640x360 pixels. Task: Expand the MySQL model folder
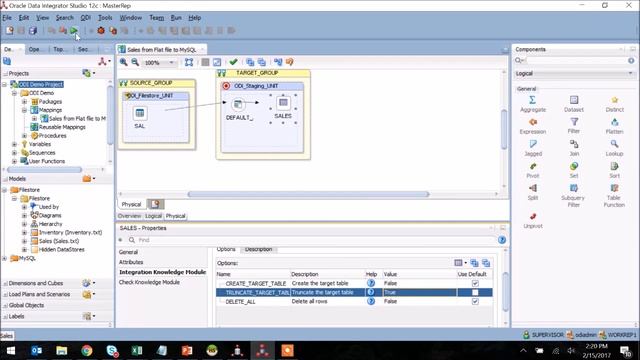point(4,258)
